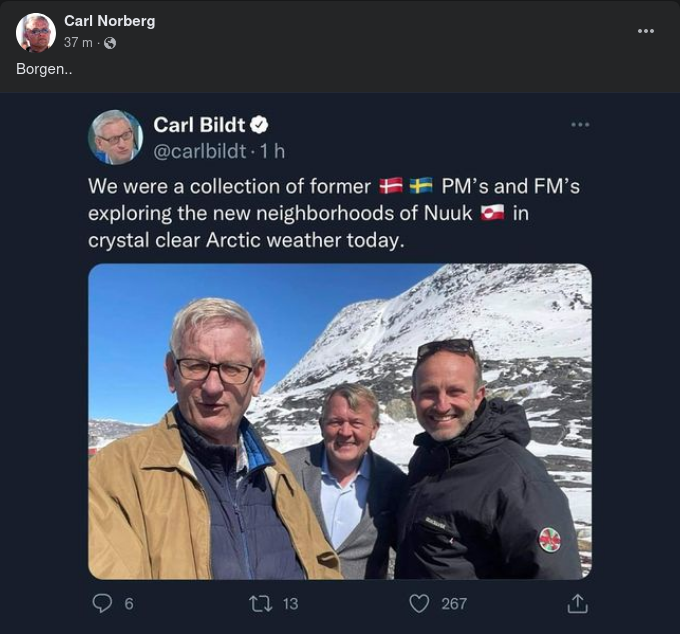Like the tweet with the heart icon
This screenshot has width=680, height=634.
420,603
